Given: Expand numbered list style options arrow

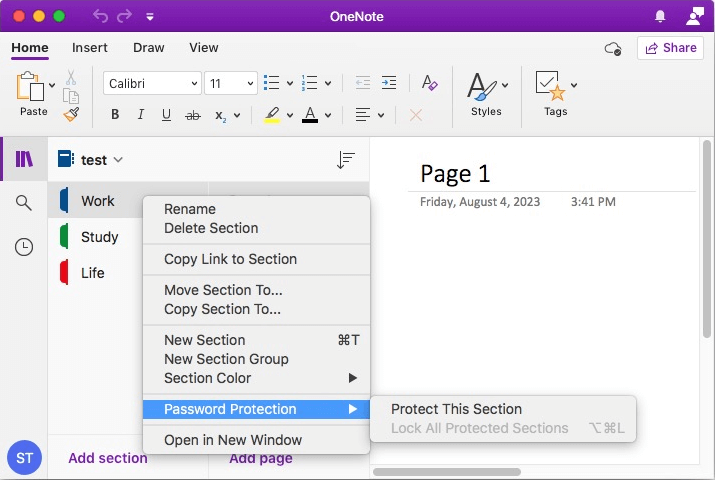Looking at the screenshot, I should (x=328, y=83).
